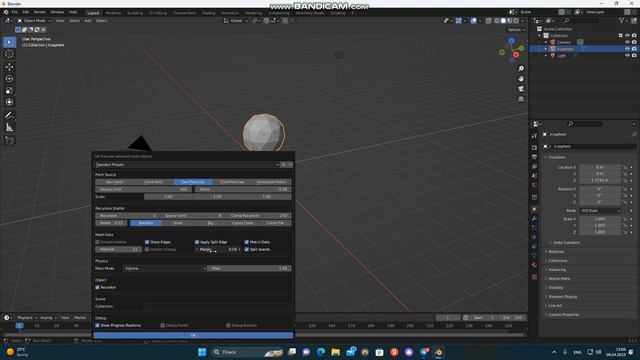Switch perspective/orthographic grid icon in viewport
Image resolution: width=640 pixels, height=360 pixels.
tap(521, 99)
